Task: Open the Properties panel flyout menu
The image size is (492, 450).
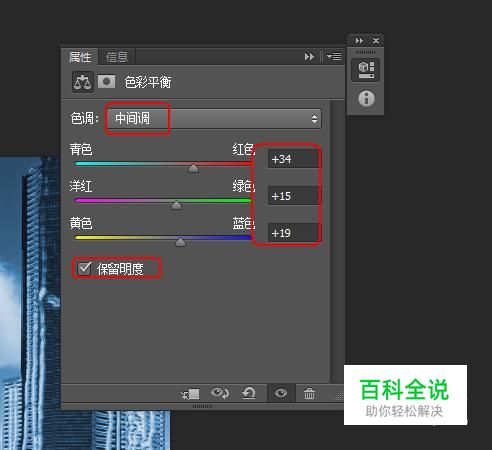Action: coord(334,57)
